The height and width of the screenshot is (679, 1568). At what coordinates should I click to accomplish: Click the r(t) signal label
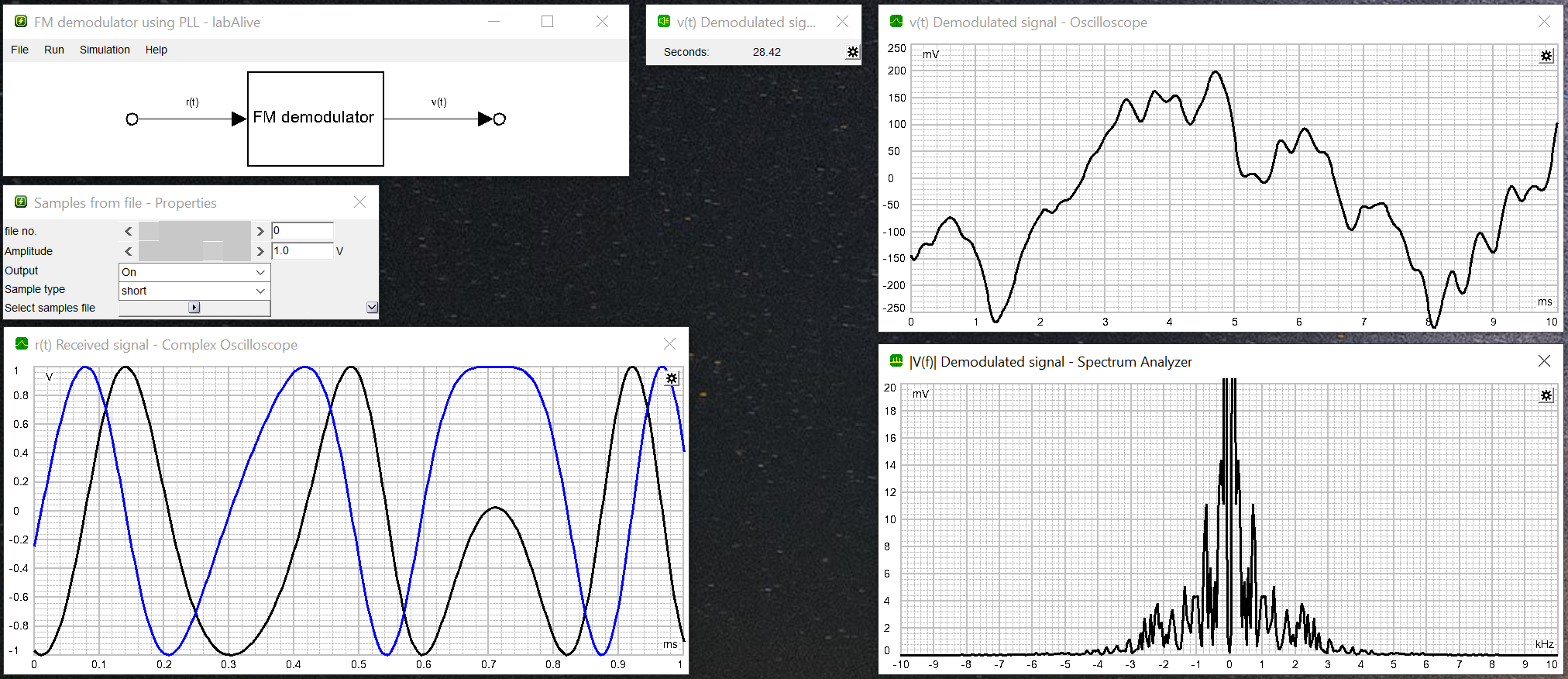pyautogui.click(x=192, y=102)
